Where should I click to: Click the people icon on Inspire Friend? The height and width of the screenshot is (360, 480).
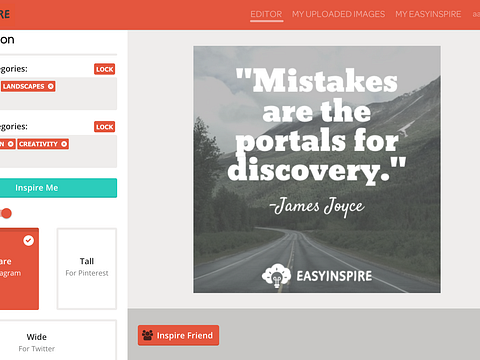(147, 335)
